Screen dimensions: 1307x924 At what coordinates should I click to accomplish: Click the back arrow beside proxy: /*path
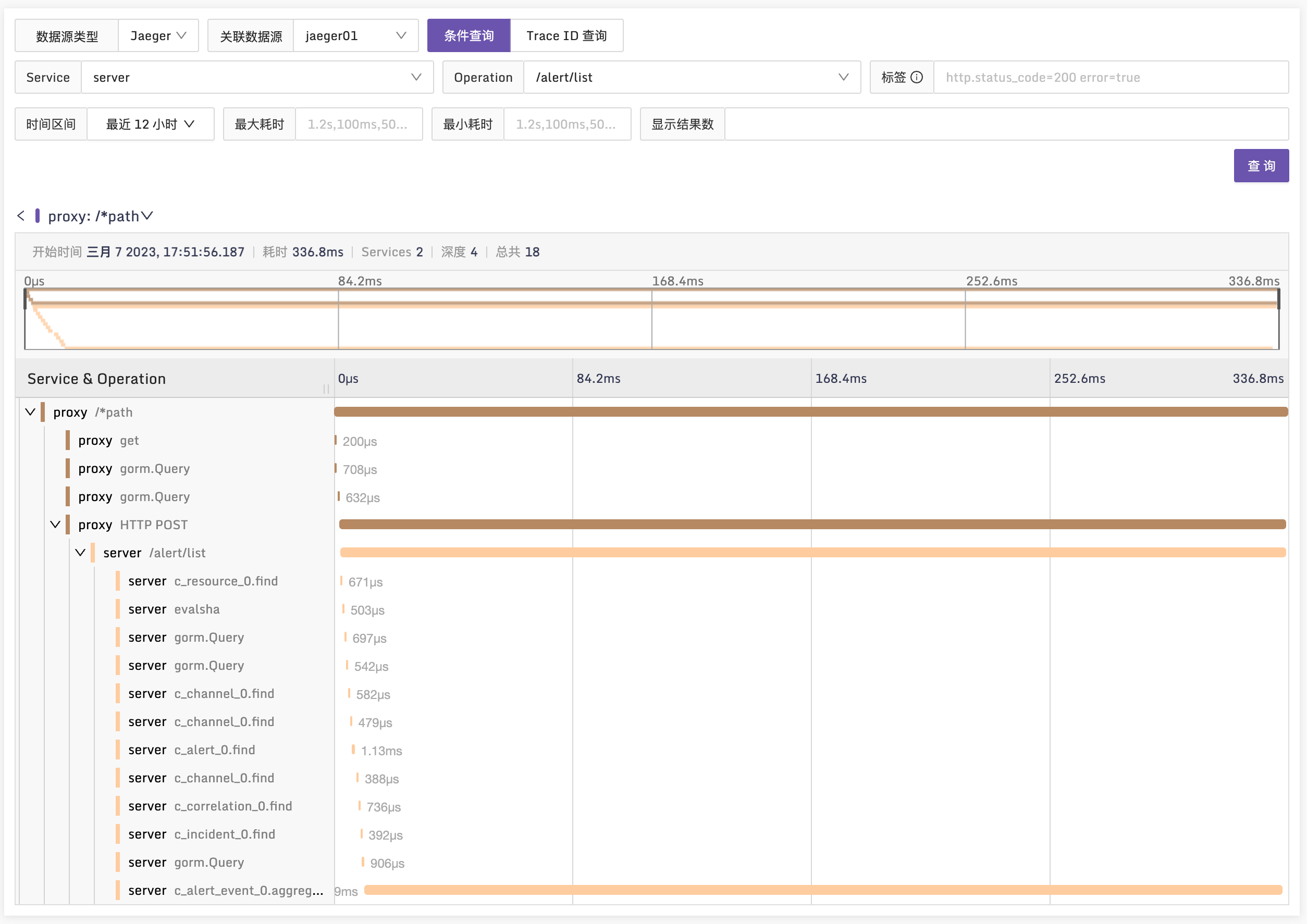[21, 216]
